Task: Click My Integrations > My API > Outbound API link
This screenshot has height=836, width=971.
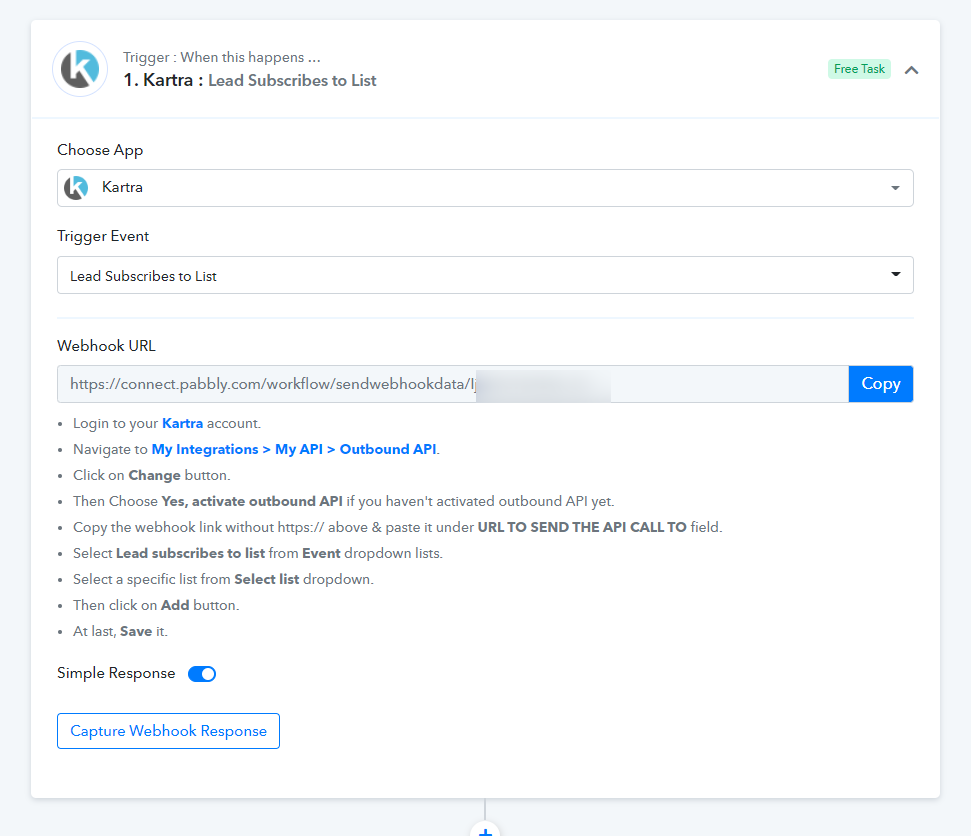Action: tap(295, 450)
